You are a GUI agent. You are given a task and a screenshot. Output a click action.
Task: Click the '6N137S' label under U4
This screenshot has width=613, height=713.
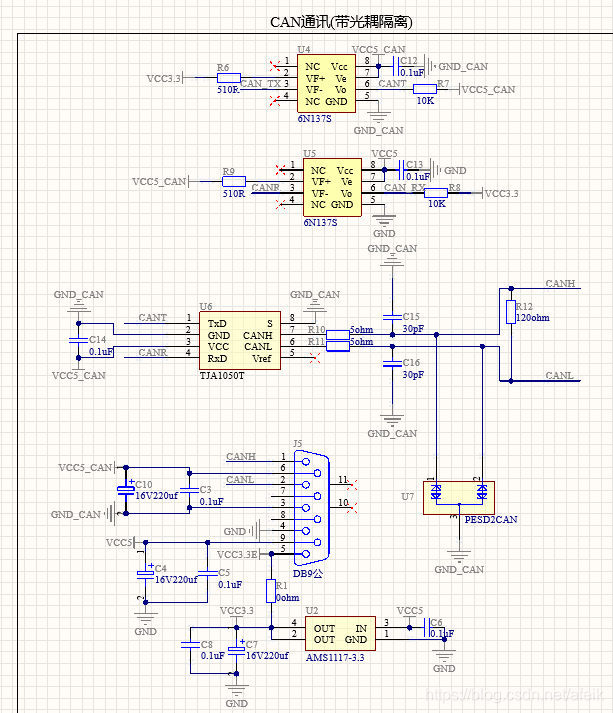(314, 119)
